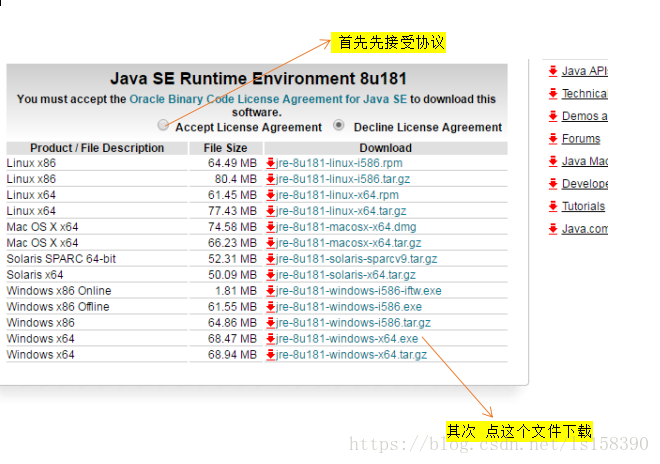Select Decline License Agreement radio button
The width and height of the screenshot is (660, 464).
click(x=338, y=125)
